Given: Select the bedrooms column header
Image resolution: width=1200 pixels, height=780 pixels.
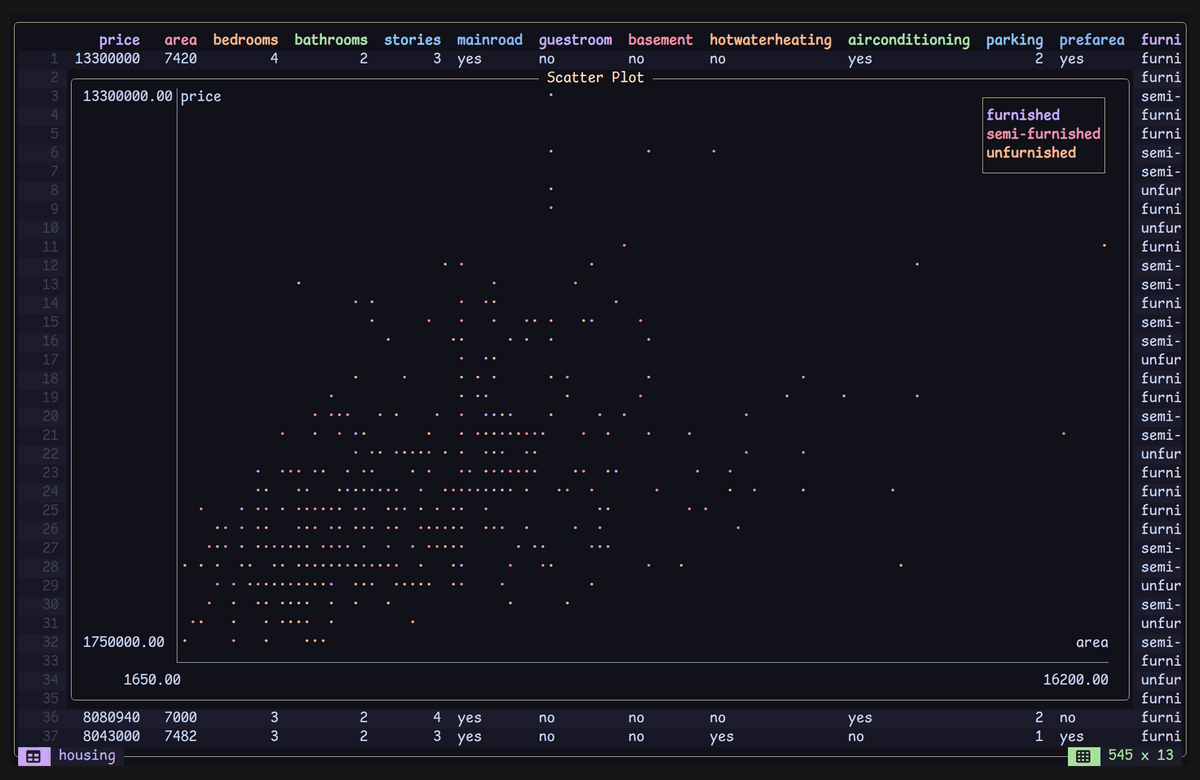Looking at the screenshot, I should (246, 40).
